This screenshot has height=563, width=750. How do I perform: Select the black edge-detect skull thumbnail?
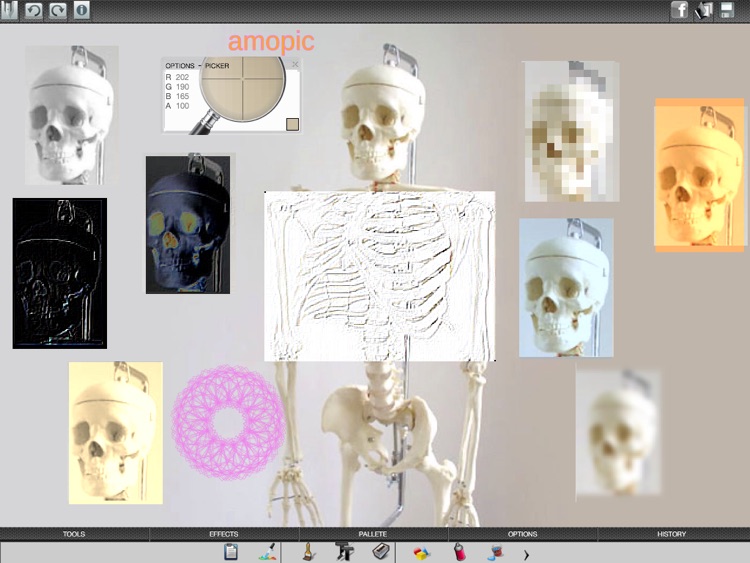[x=60, y=273]
